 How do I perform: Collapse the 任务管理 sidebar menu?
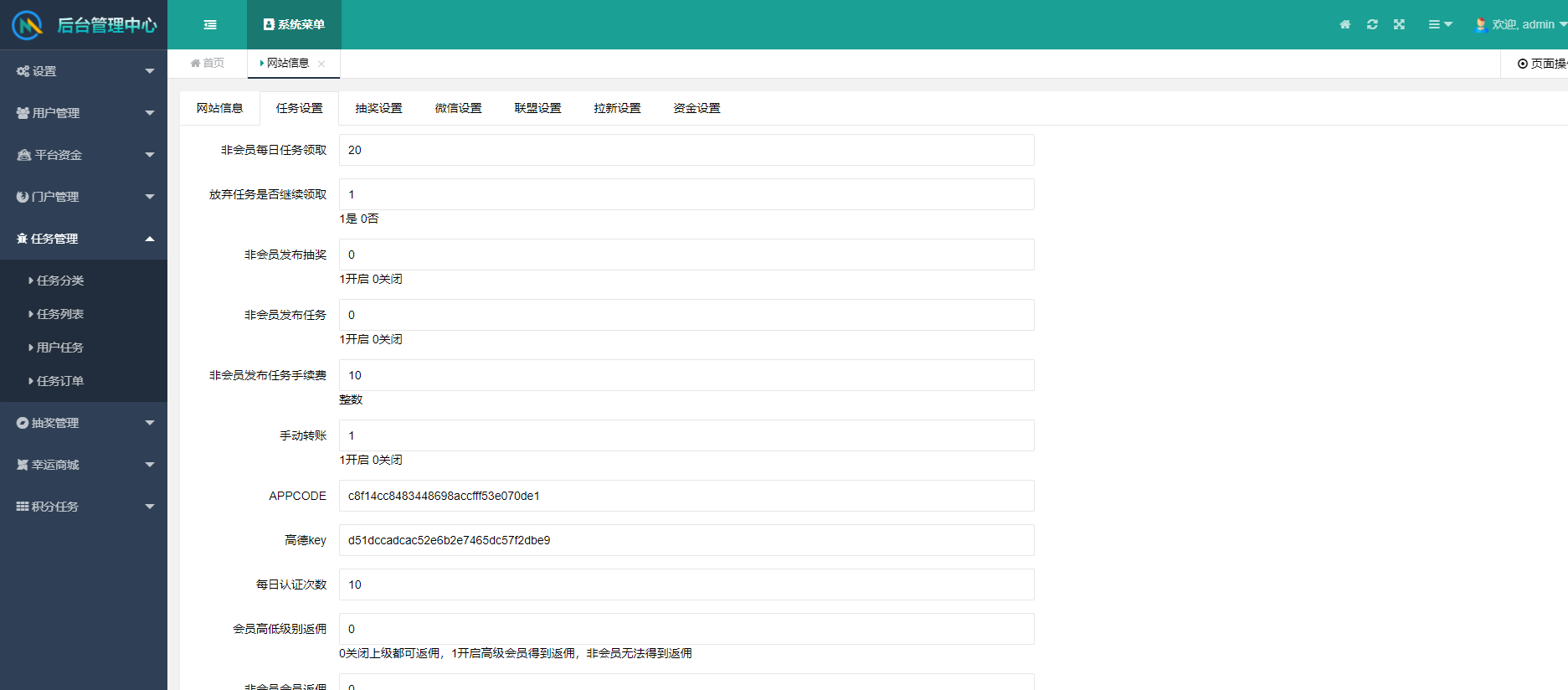(x=84, y=239)
